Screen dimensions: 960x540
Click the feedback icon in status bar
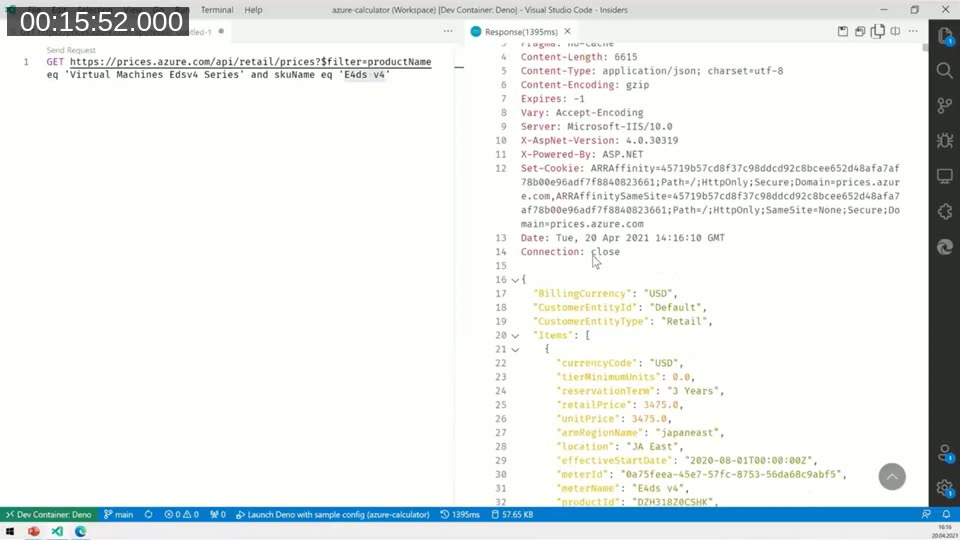pos(926,514)
